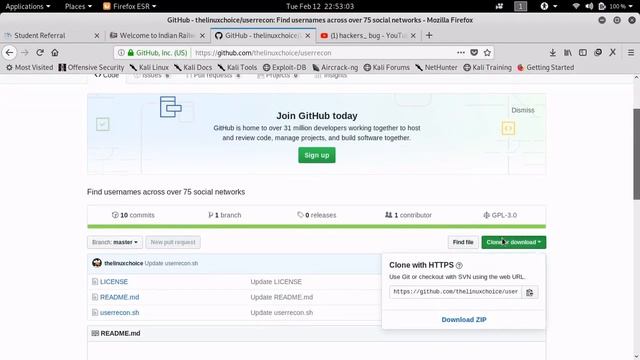
Task: Show the Firefox library icon
Action: [x=568, y=53]
